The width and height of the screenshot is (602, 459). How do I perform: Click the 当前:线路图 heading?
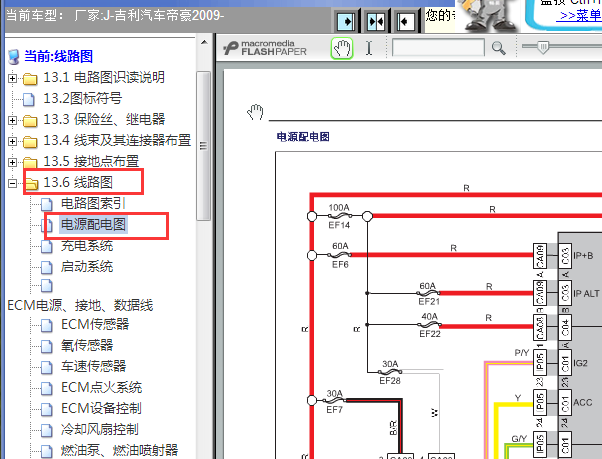58,56
